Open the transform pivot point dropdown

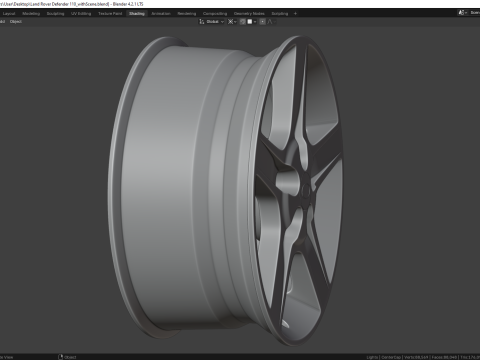232,22
